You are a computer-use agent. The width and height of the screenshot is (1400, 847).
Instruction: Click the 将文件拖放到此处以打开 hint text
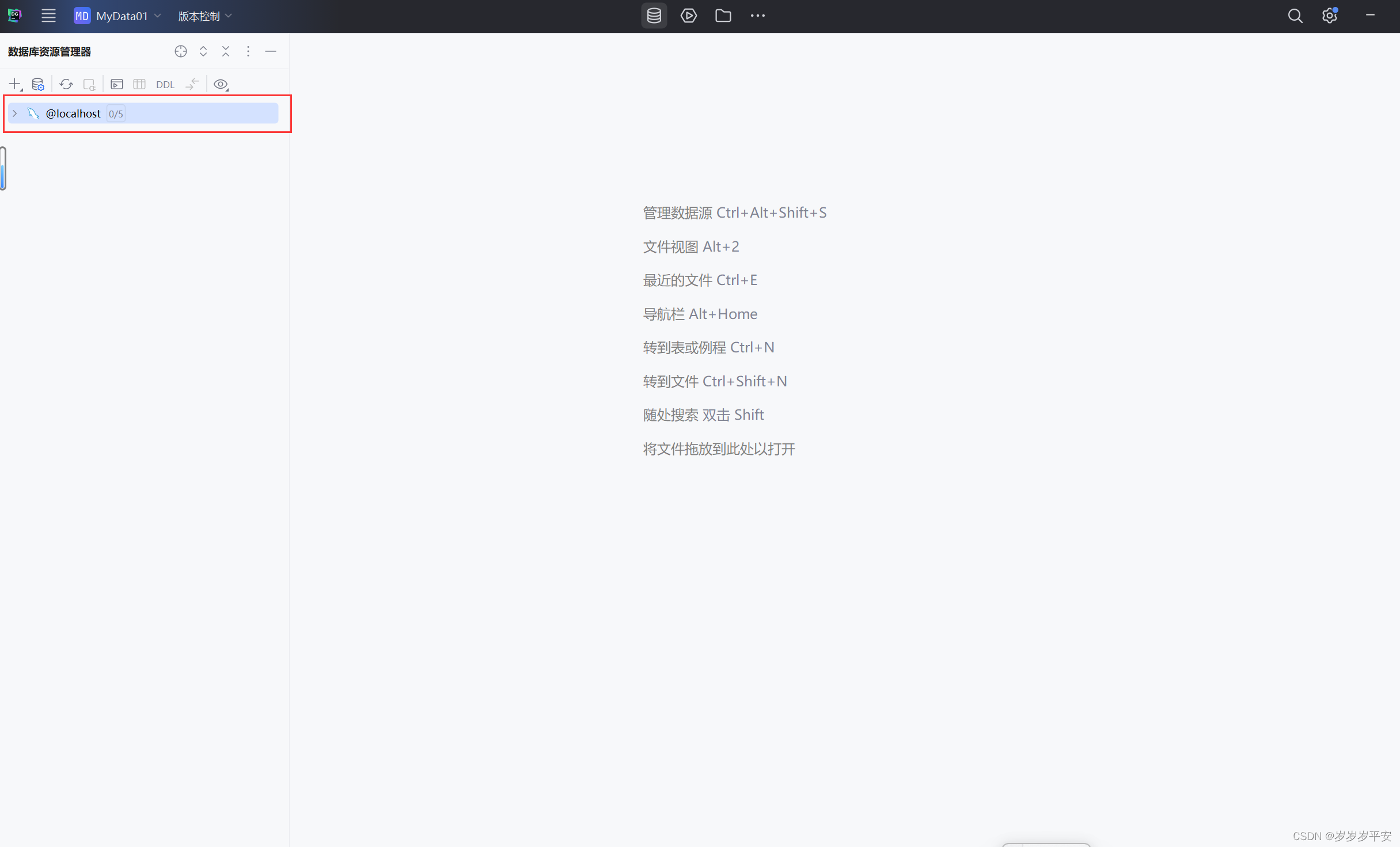(719, 449)
